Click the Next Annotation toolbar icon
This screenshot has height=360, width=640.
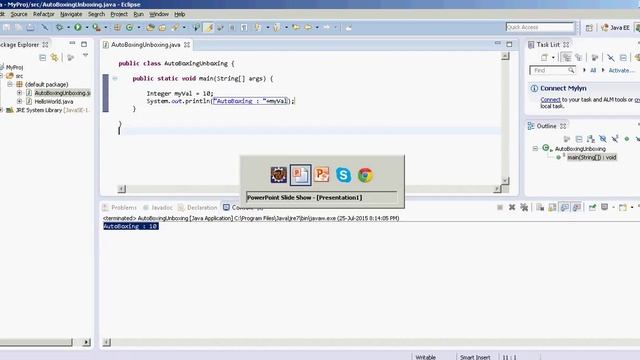(x=258, y=27)
